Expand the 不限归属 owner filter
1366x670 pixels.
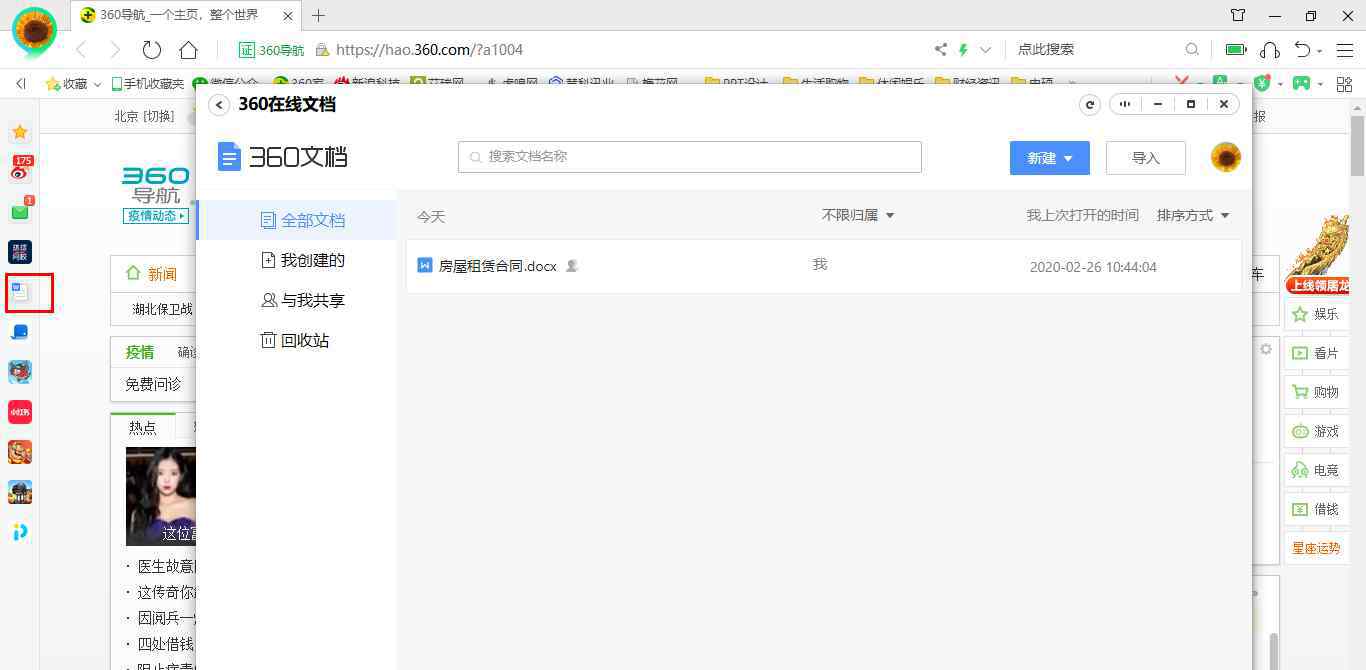coord(857,215)
